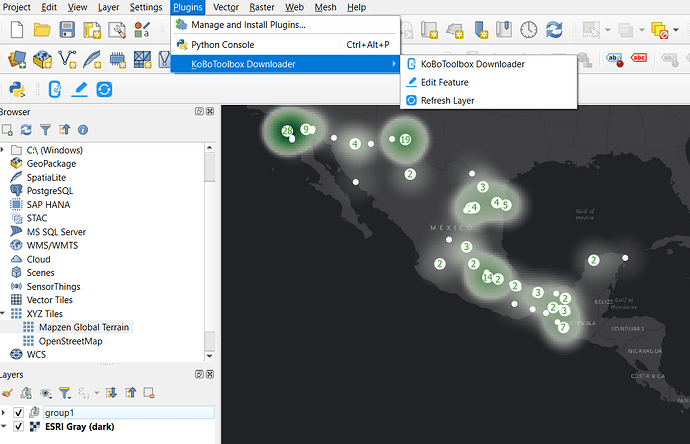Open New Print Layout icon

(x=92, y=30)
